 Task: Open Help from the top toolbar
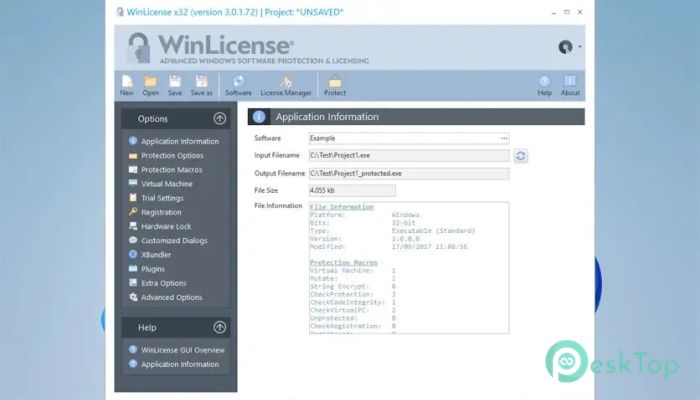544,85
